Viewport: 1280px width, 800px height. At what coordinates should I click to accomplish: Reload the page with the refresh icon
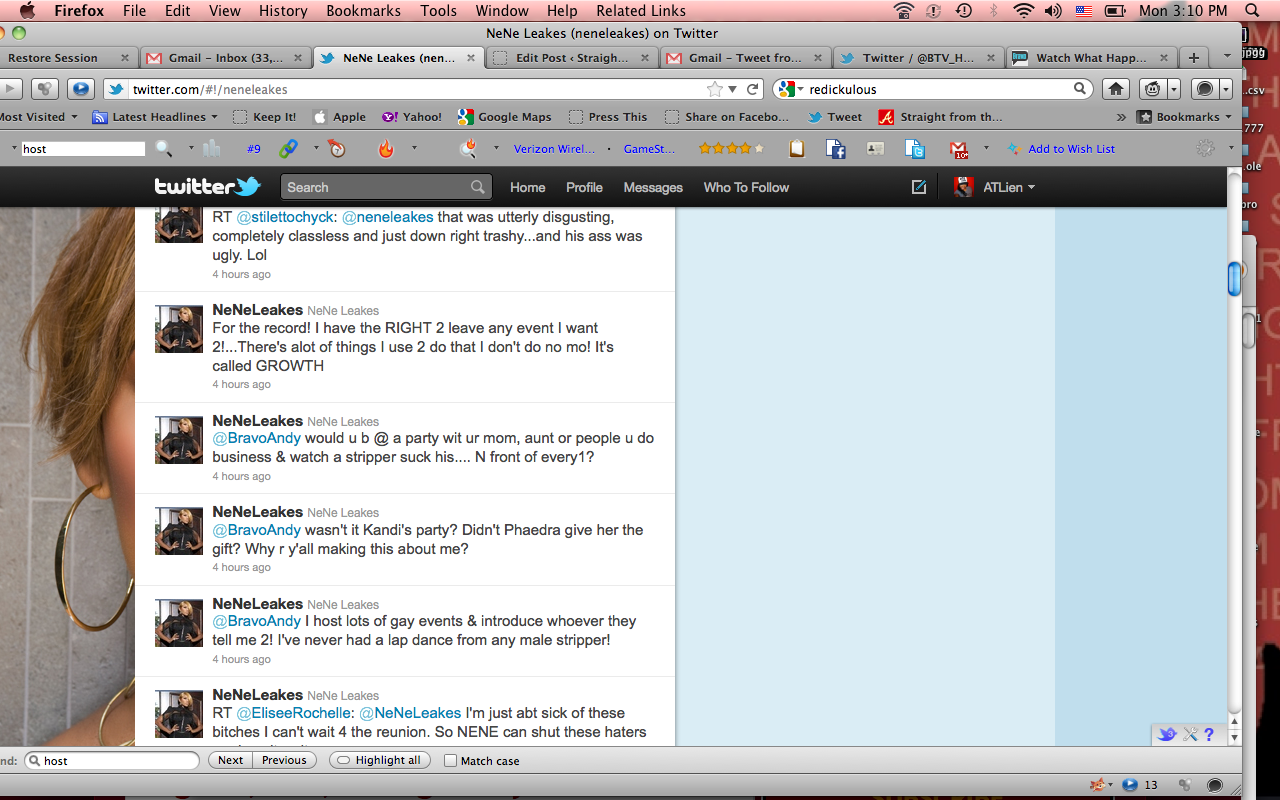[753, 89]
